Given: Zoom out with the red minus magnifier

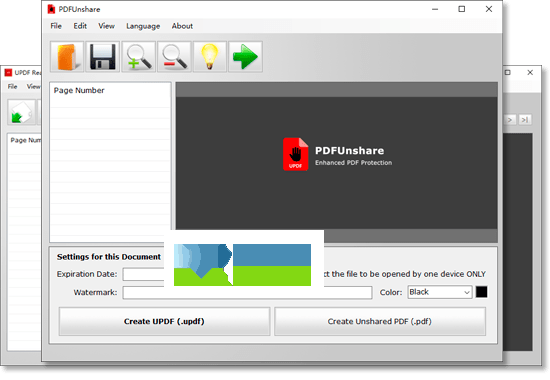Looking at the screenshot, I should tap(174, 56).
